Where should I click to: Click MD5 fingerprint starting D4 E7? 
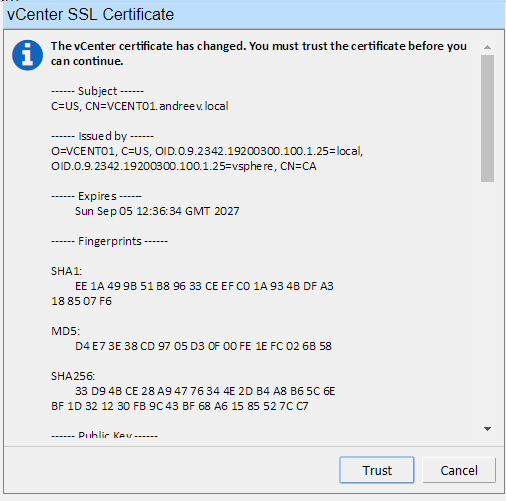[x=203, y=346]
